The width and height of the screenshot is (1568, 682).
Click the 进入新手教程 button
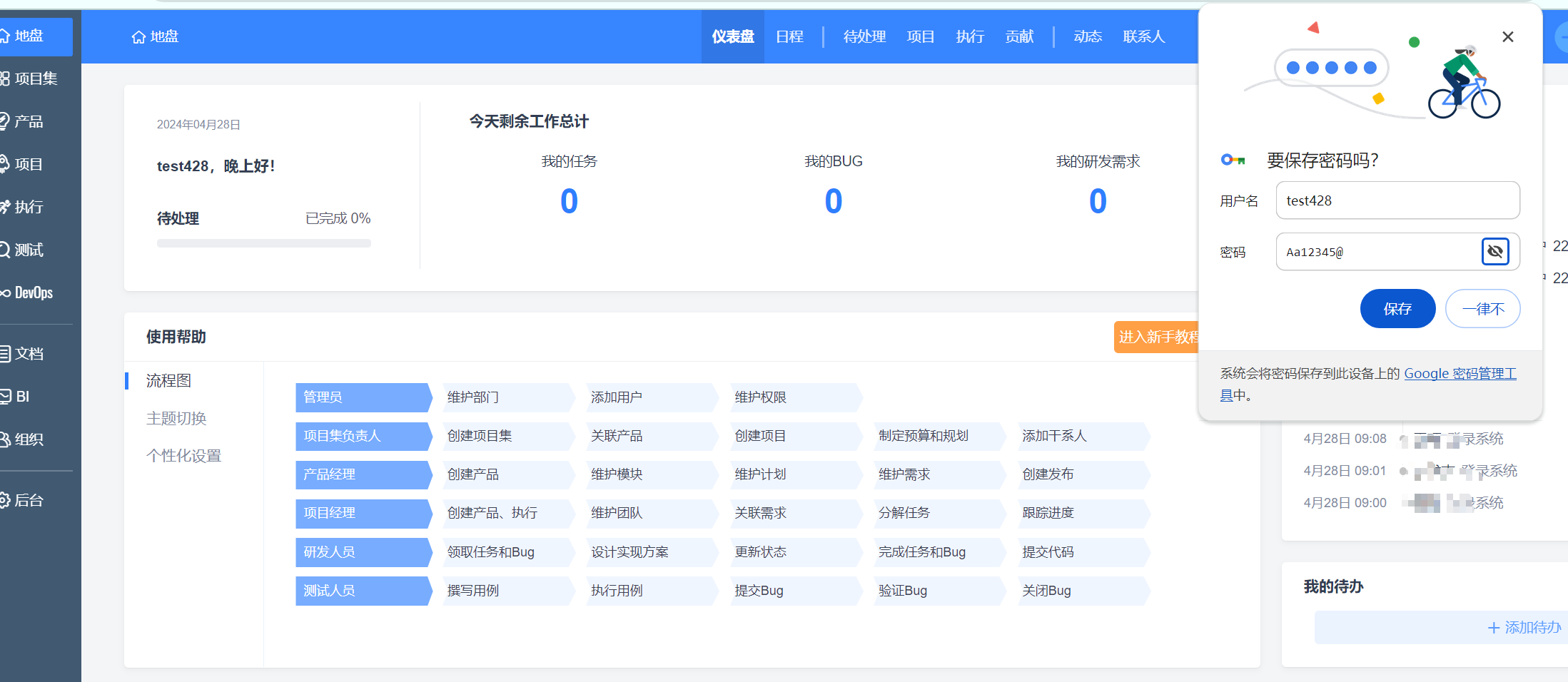[1157, 337]
